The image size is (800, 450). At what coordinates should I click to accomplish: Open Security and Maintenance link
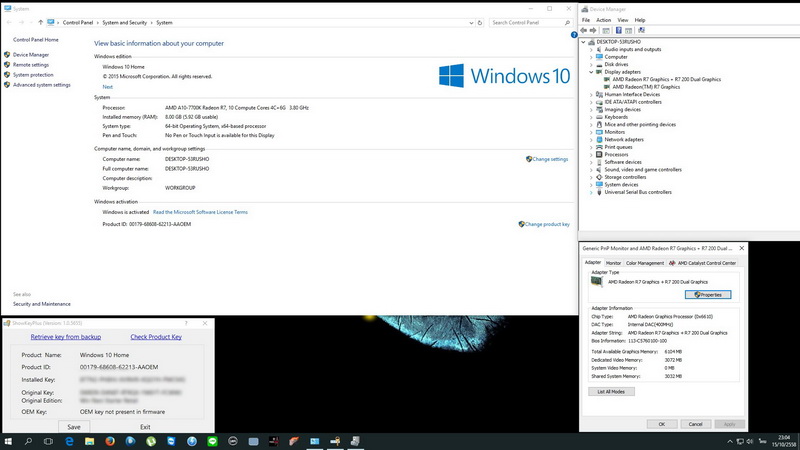[42, 304]
